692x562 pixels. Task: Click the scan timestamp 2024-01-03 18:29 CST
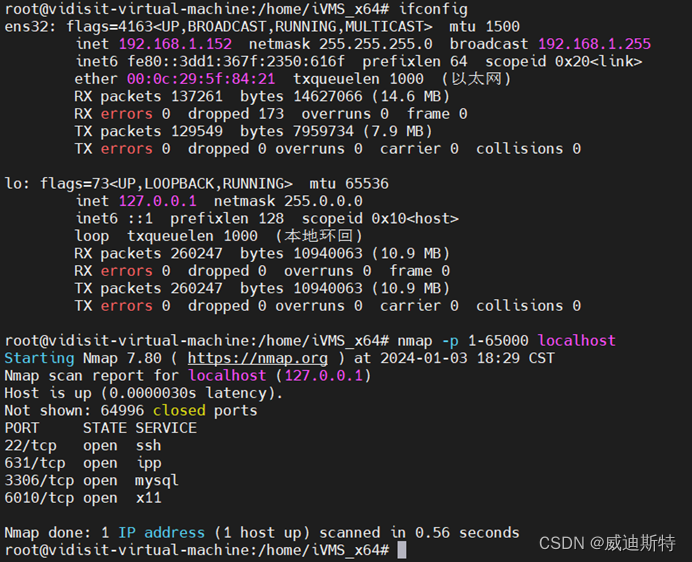point(468,358)
